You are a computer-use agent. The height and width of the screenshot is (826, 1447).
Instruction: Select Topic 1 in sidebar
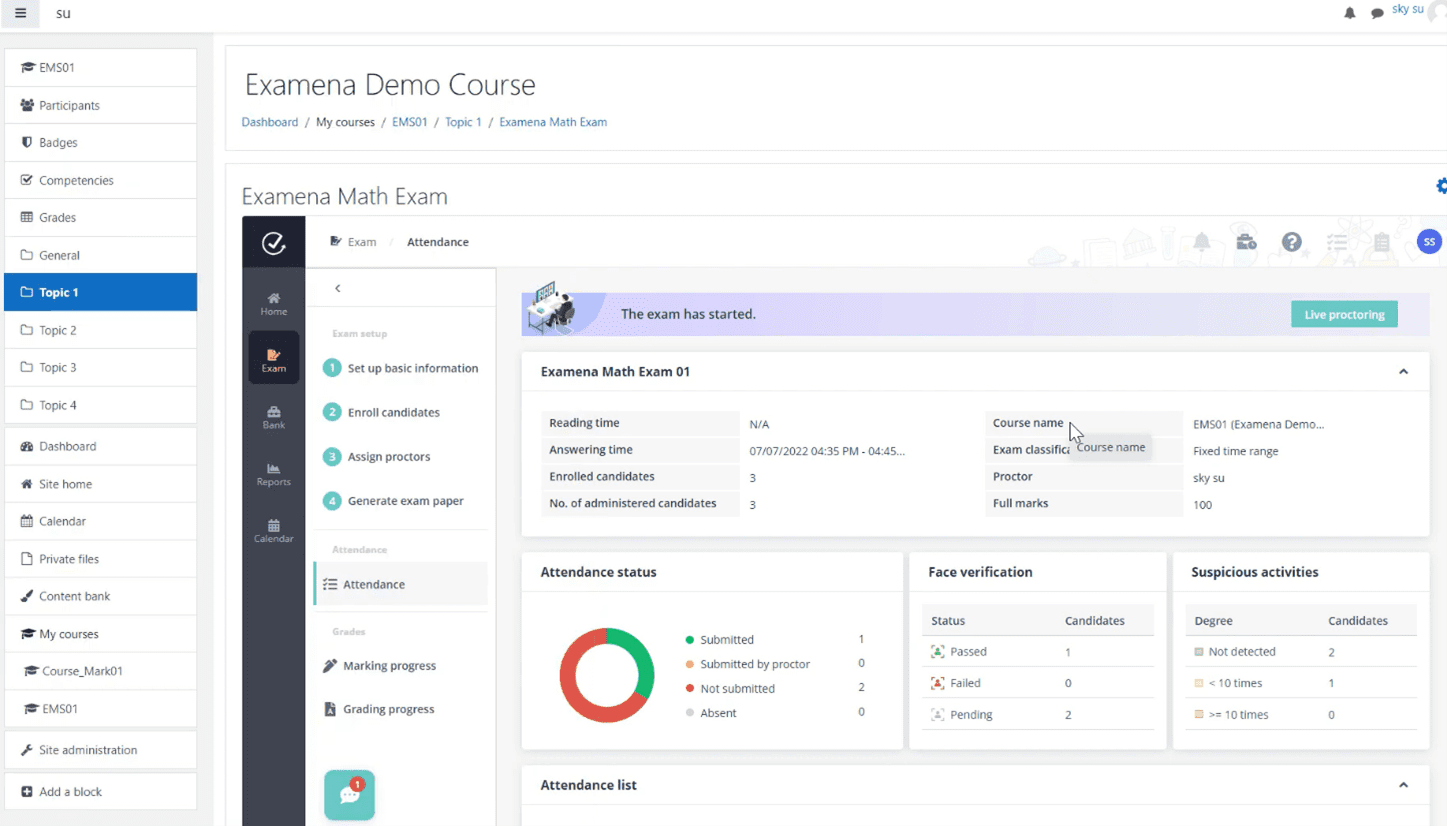point(100,293)
